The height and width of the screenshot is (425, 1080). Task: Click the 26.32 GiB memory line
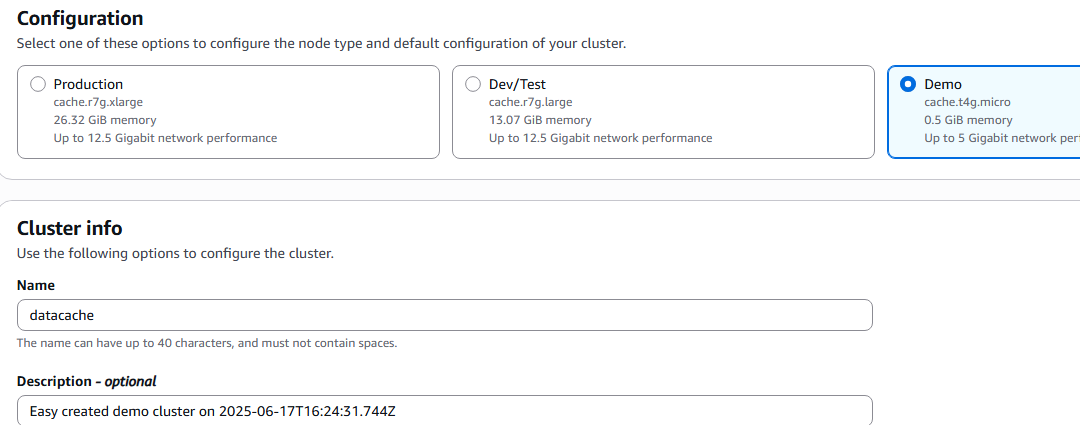click(x=105, y=120)
